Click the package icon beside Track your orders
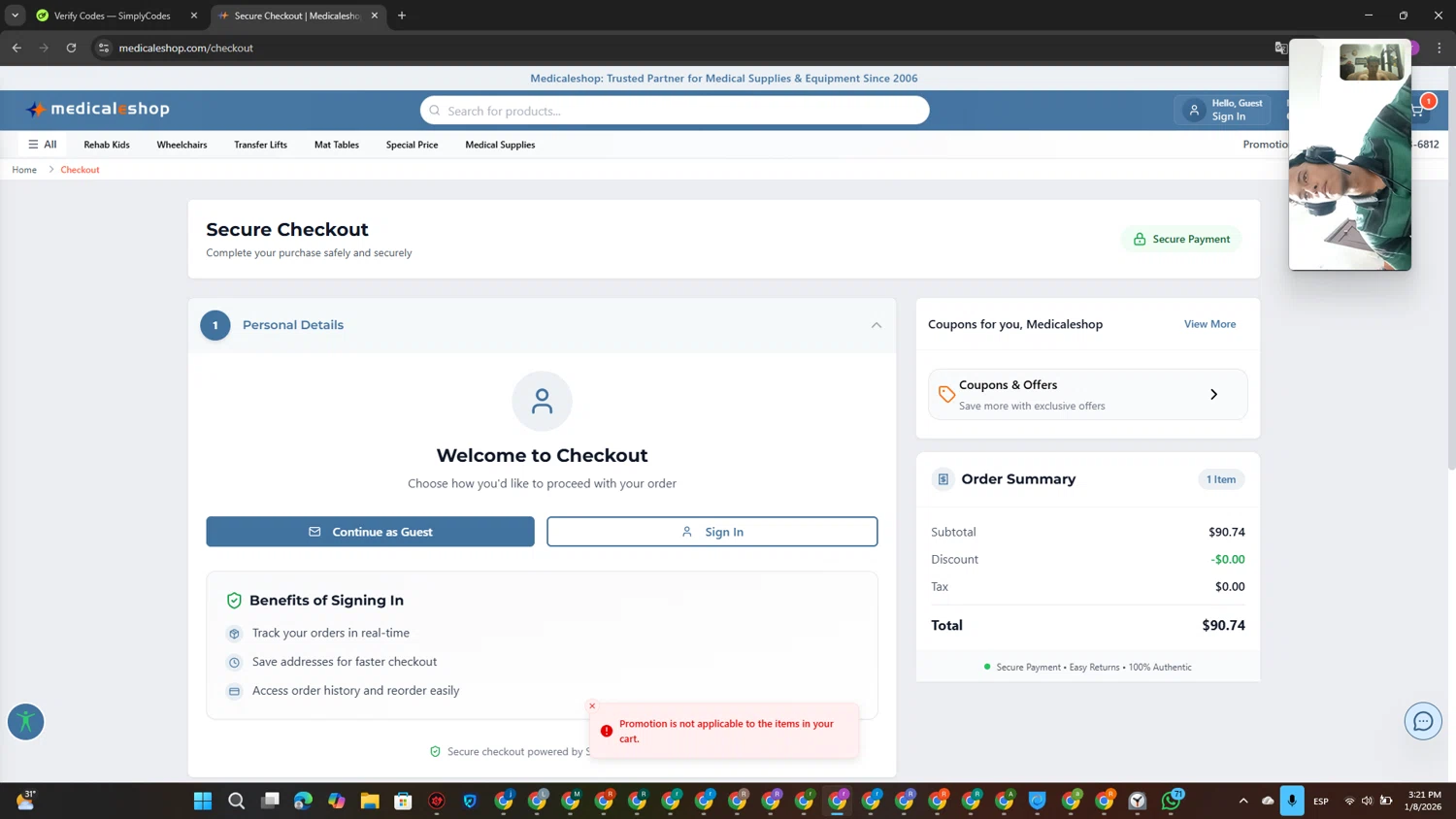This screenshot has width=1456, height=819. (x=234, y=634)
